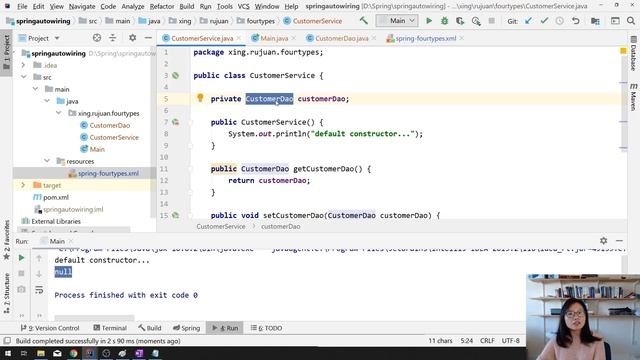Update project via Git blue arrow
Viewport: 640px width, 360px height.
pyautogui.click(x=528, y=21)
